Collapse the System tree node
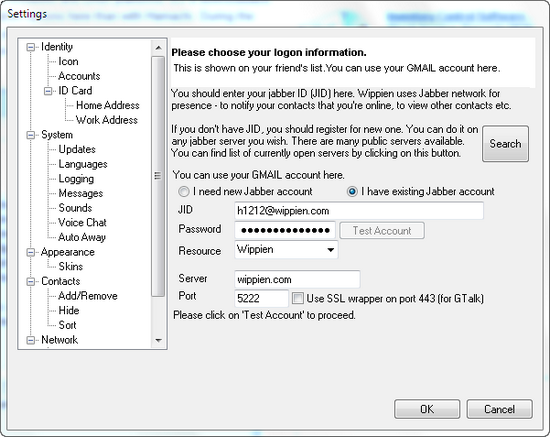This screenshot has height=437, width=550. pos(31,135)
